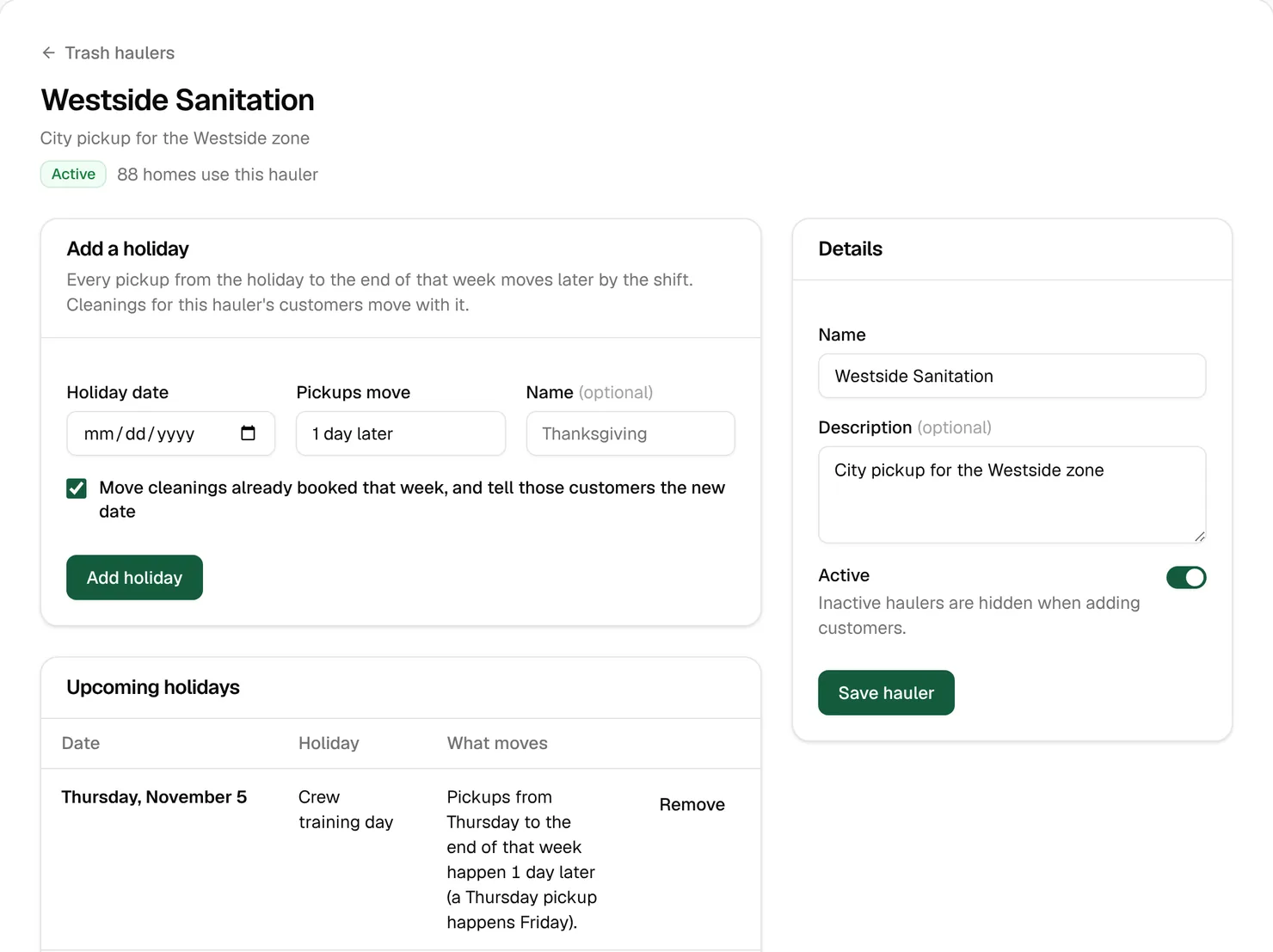Click the holiday Name field showing Thanksgiving
Viewport: 1273px width, 952px height.
click(x=630, y=433)
